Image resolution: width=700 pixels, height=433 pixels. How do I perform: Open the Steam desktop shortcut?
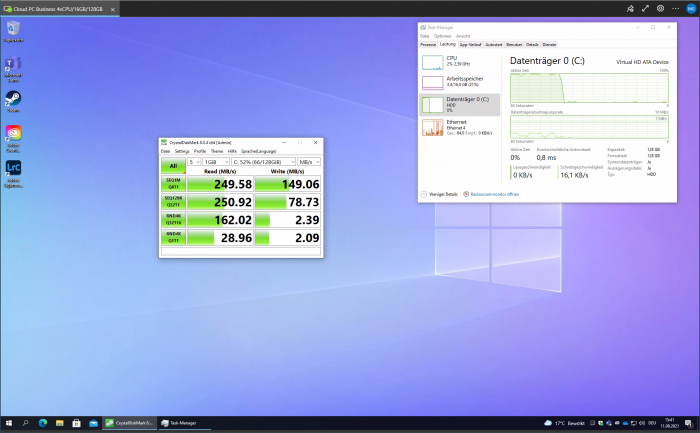click(13, 101)
